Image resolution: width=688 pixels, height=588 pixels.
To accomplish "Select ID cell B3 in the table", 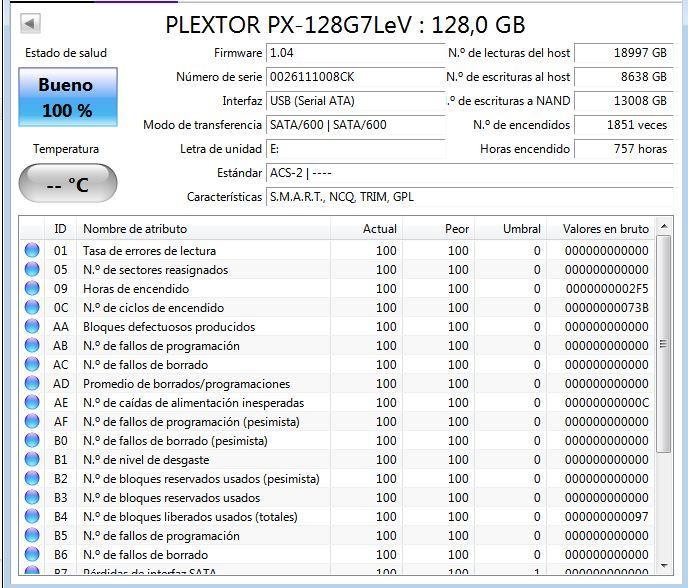I will pos(61,498).
